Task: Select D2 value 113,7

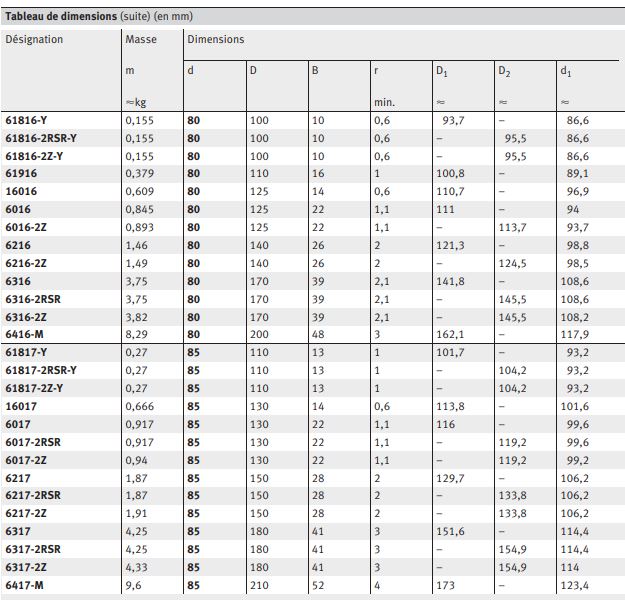Action: (x=513, y=227)
